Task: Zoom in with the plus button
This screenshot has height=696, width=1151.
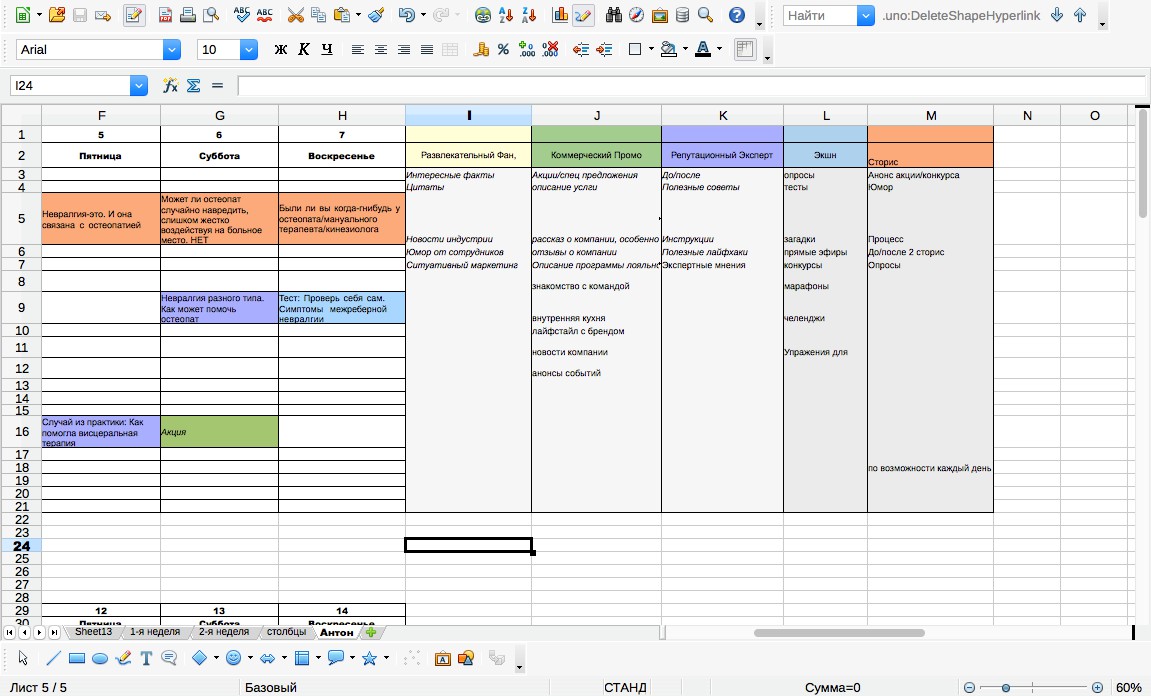Action: point(1097,688)
